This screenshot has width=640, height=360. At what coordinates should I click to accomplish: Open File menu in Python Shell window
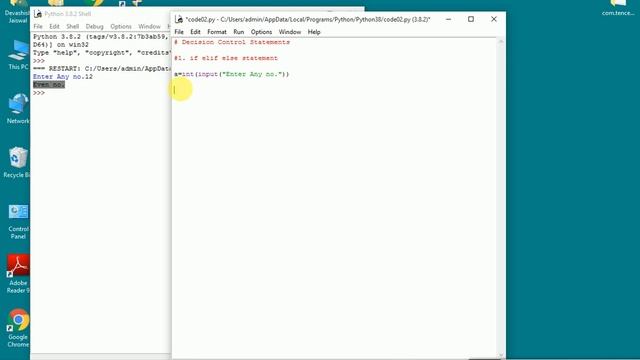click(38, 27)
